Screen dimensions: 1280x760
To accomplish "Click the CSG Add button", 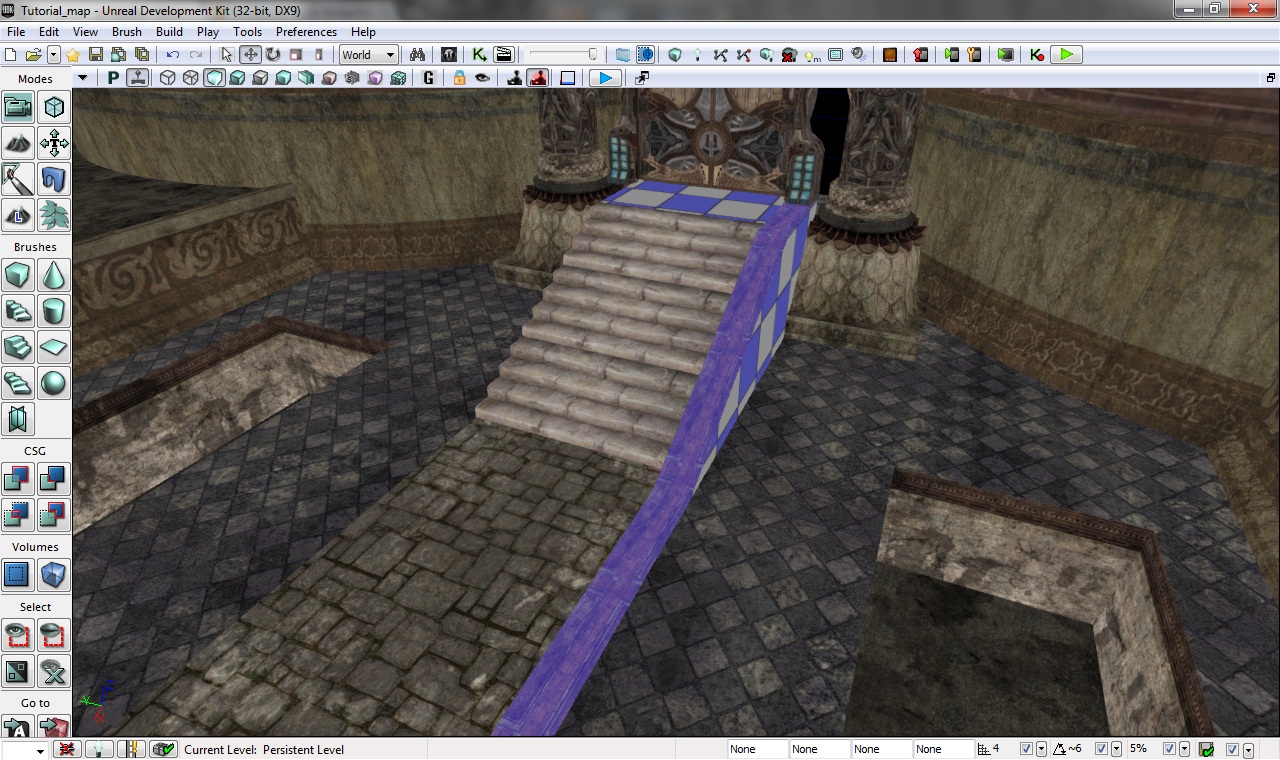I will 18,479.
